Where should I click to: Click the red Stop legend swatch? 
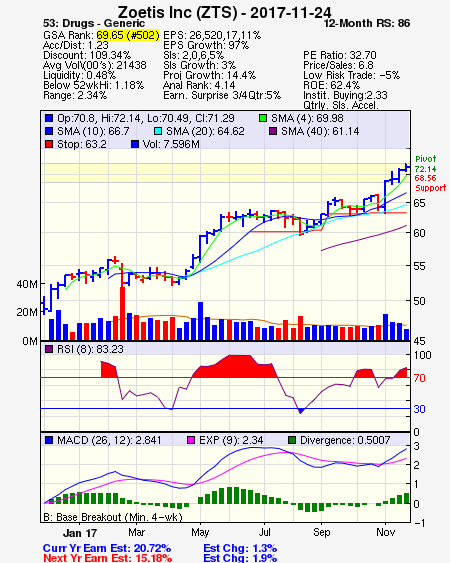tap(49, 144)
